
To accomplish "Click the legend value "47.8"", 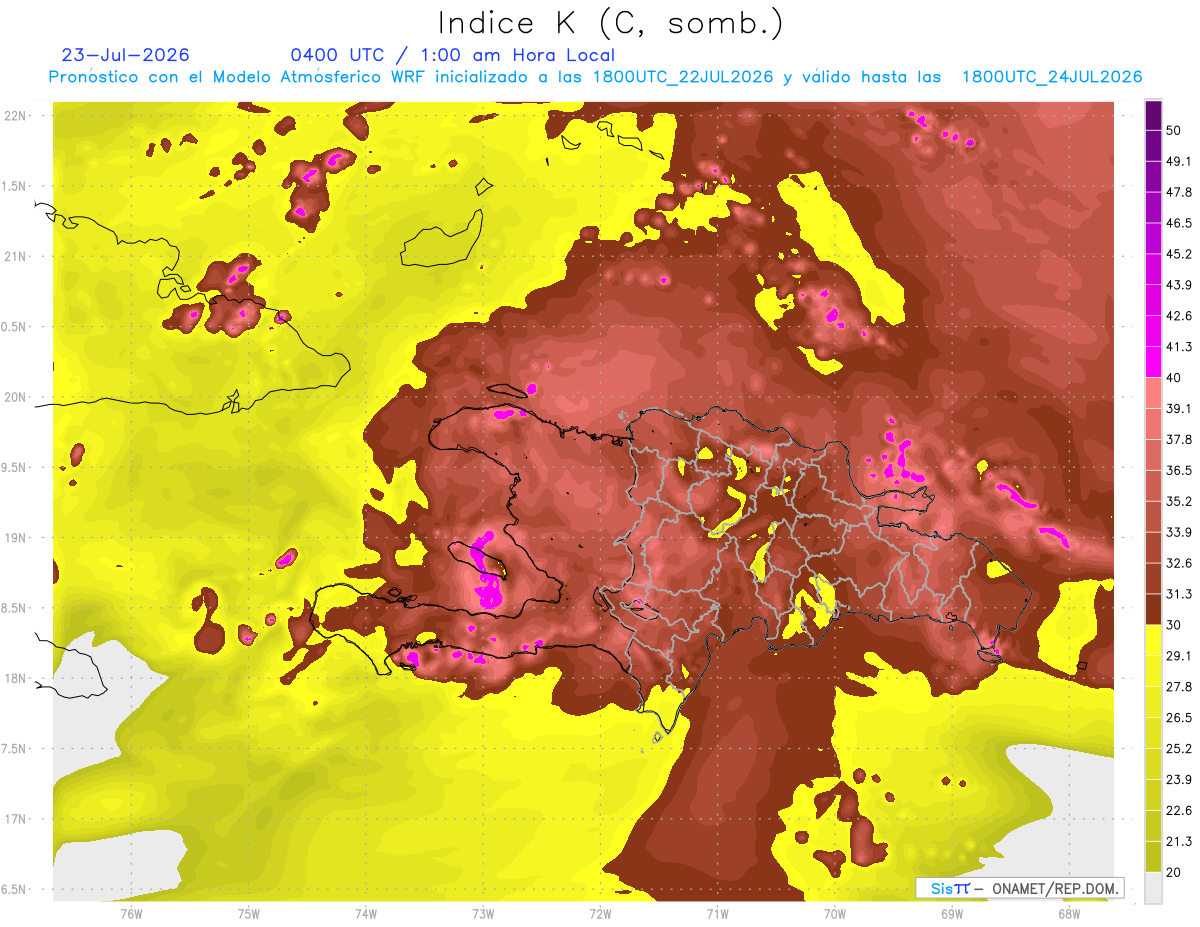I will 1178,192.
